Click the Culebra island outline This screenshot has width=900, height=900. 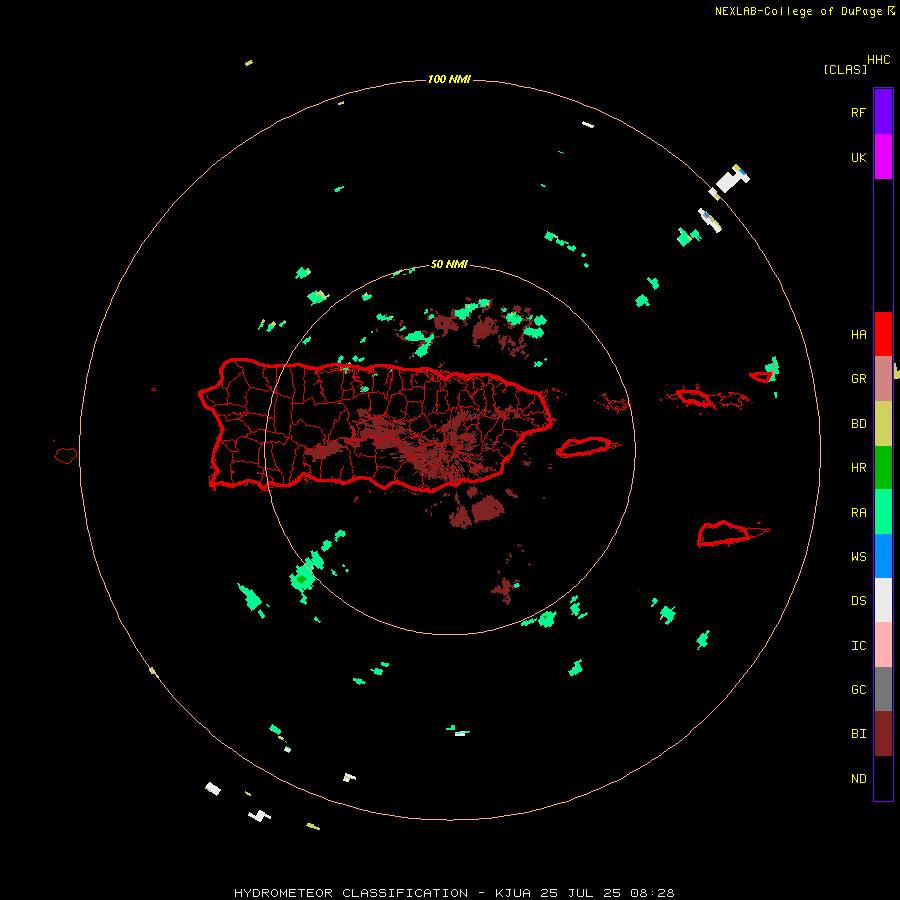pos(612,401)
